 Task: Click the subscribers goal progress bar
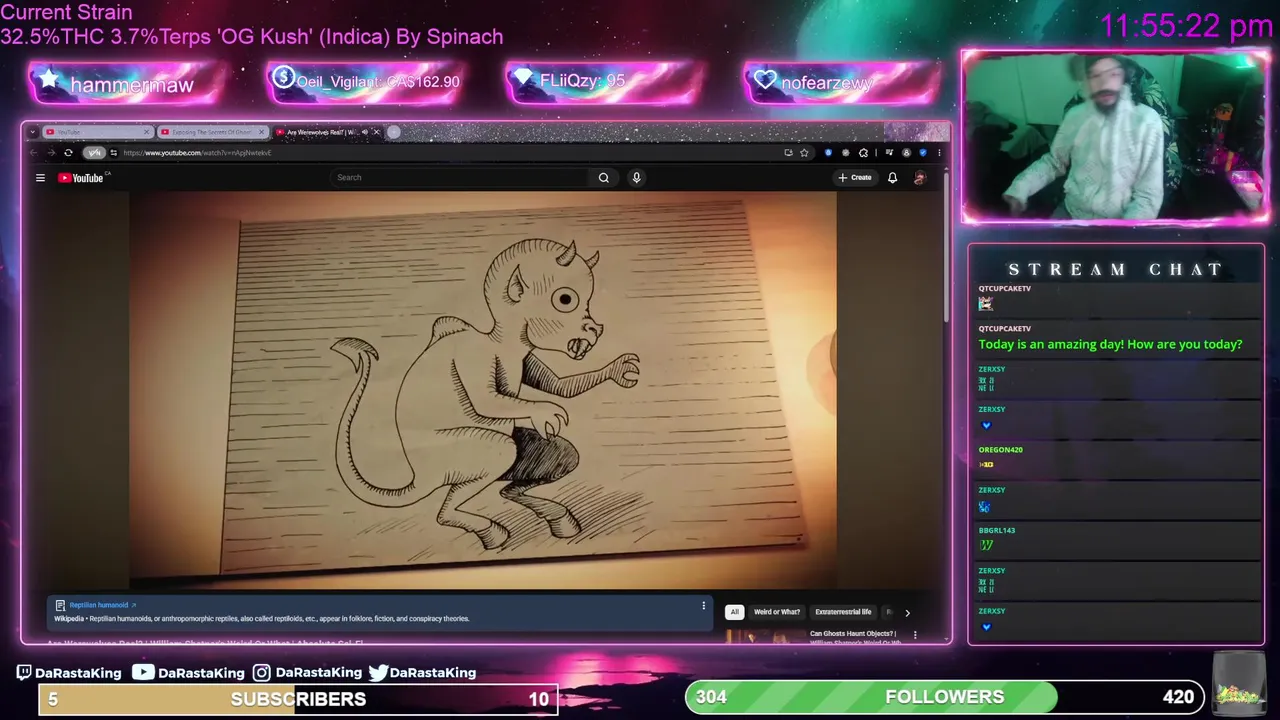pos(298,699)
